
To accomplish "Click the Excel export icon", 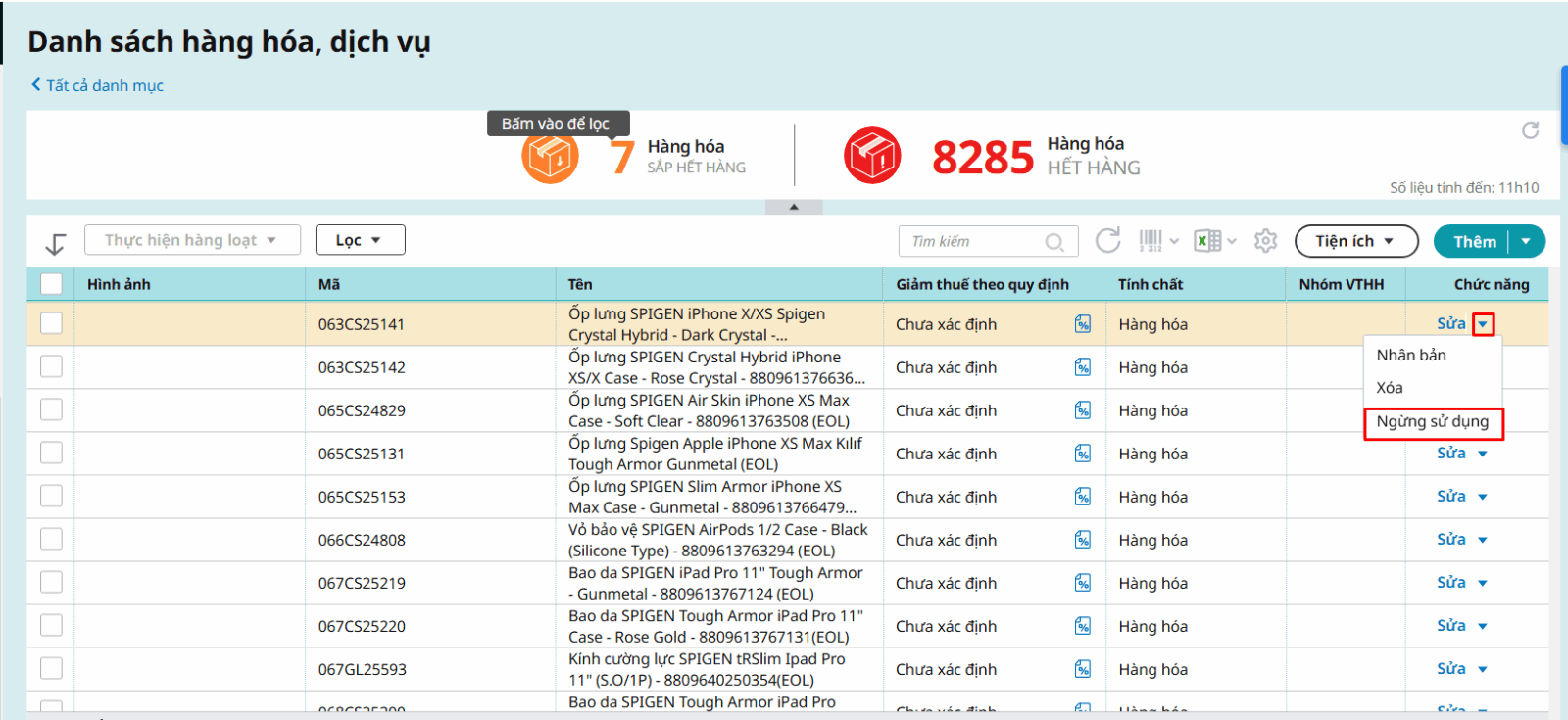I will click(1207, 241).
